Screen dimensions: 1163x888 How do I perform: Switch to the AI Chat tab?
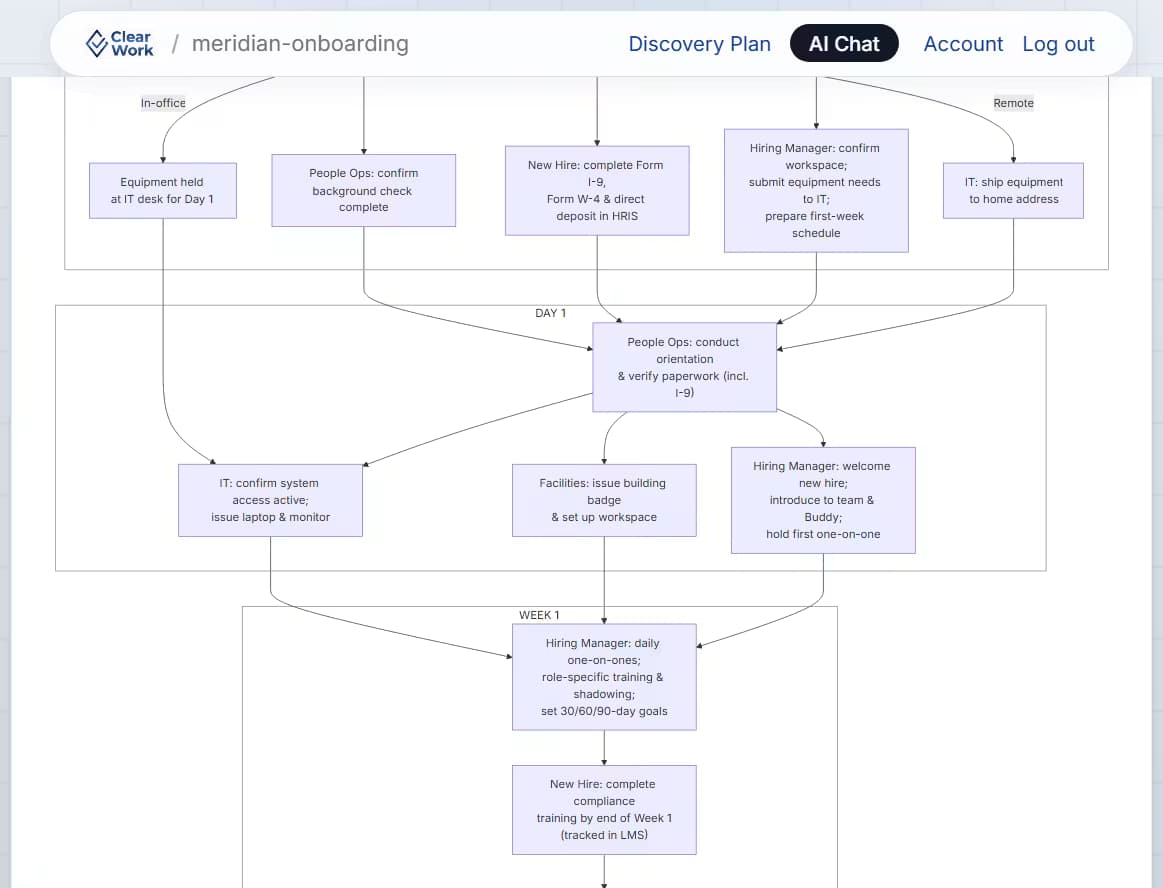[844, 44]
